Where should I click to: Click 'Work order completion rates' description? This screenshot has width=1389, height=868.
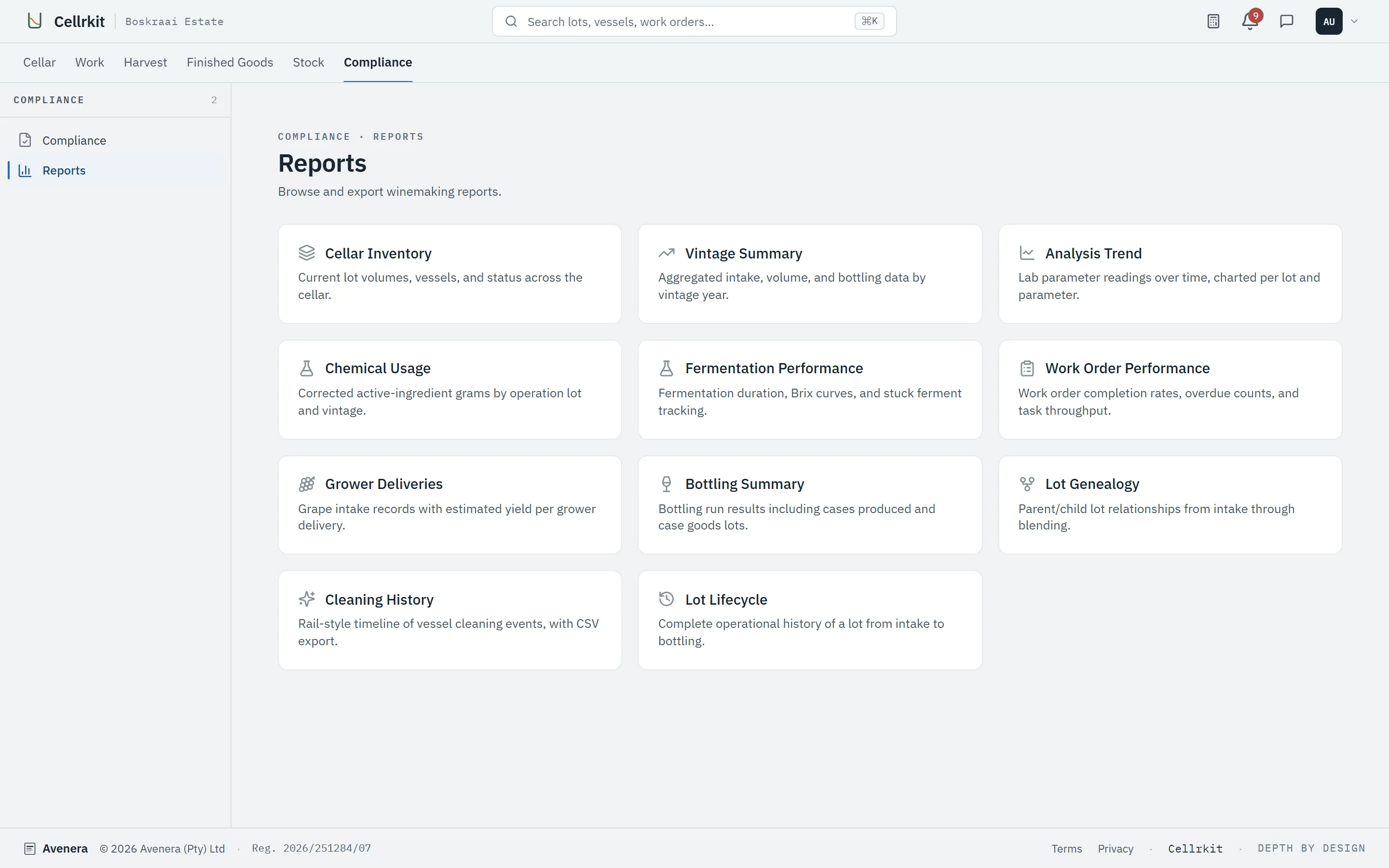[1158, 401]
